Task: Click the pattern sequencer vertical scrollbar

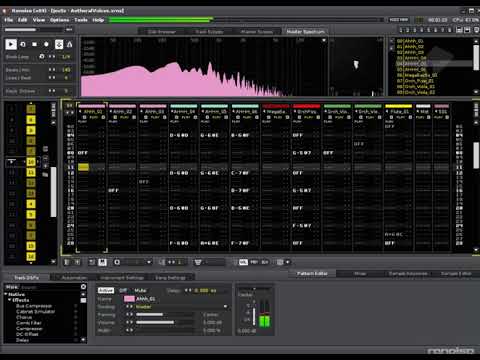Action: 53,192
